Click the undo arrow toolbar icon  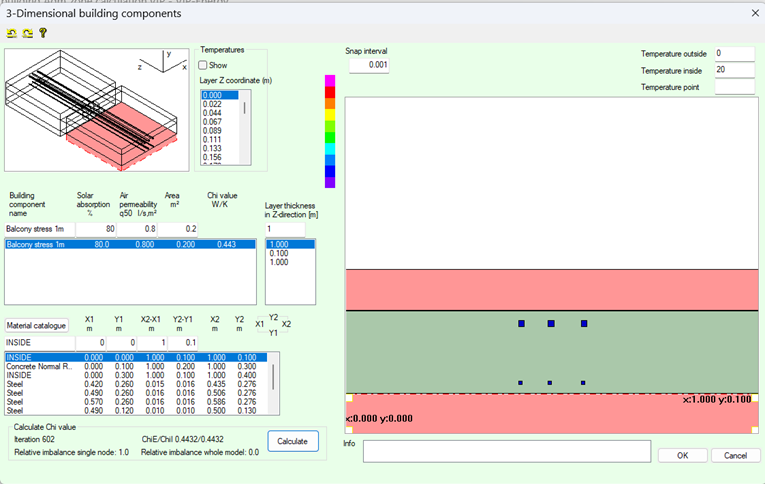[11, 33]
